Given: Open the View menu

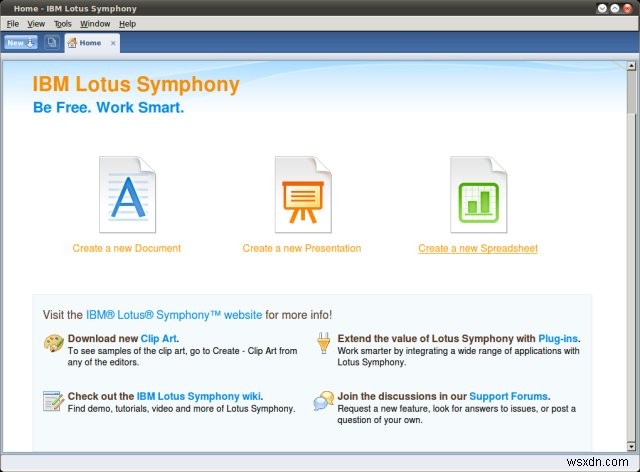Looking at the screenshot, I should point(36,24).
